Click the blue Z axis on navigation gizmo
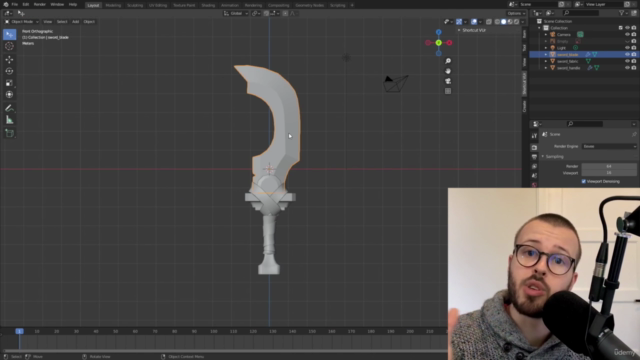 coord(438,32)
